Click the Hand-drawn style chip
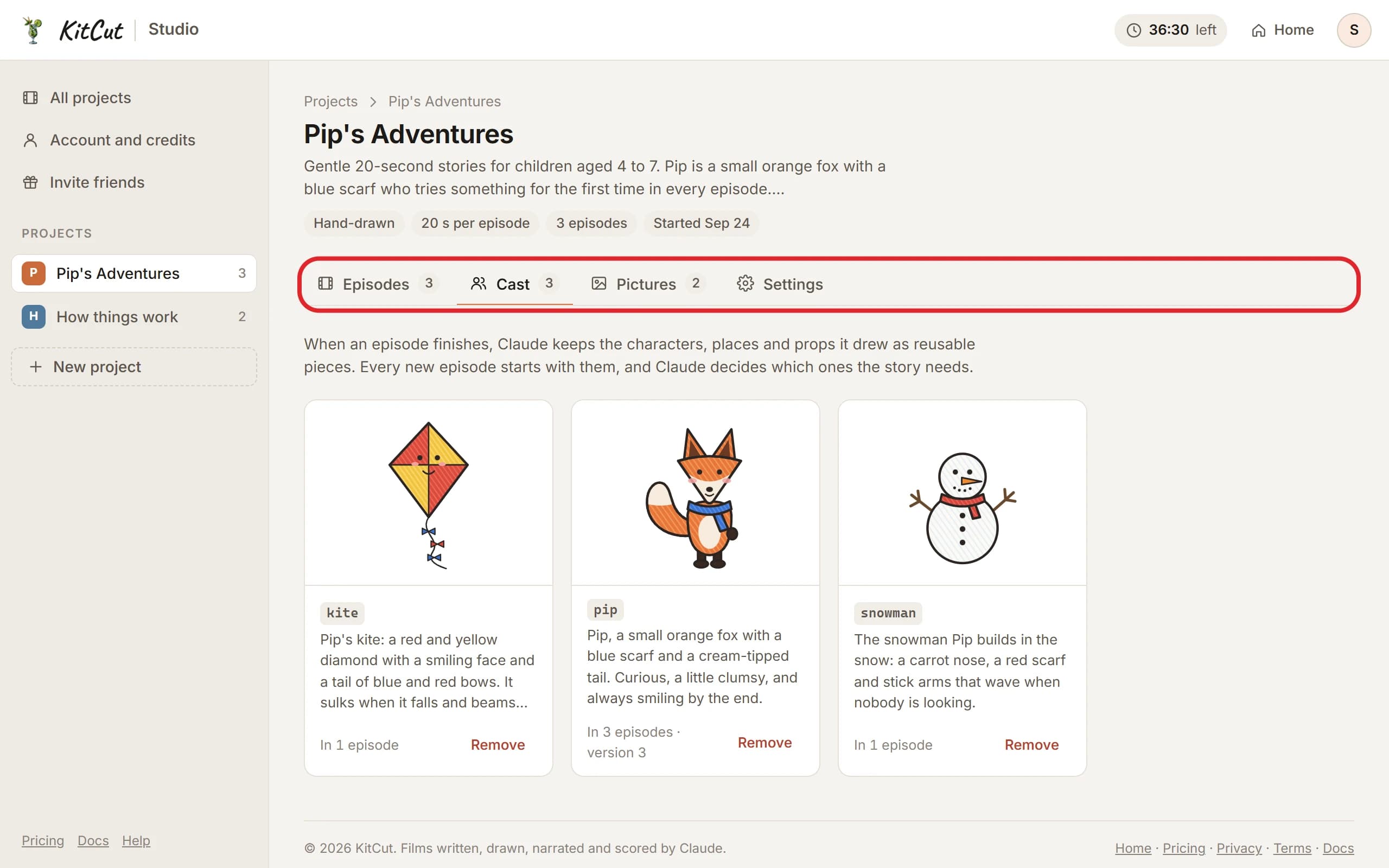Viewport: 1389px width, 868px height. tap(354, 224)
